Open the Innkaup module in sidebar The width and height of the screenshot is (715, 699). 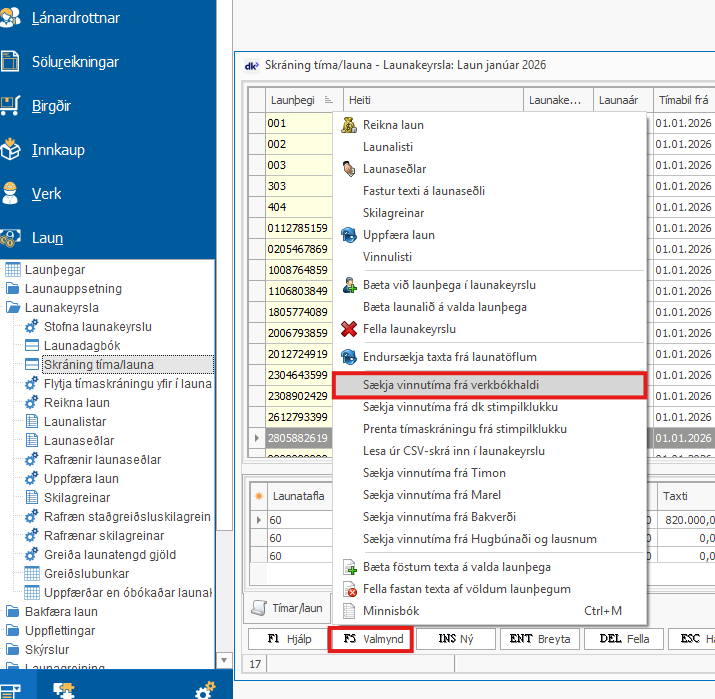[x=58, y=150]
